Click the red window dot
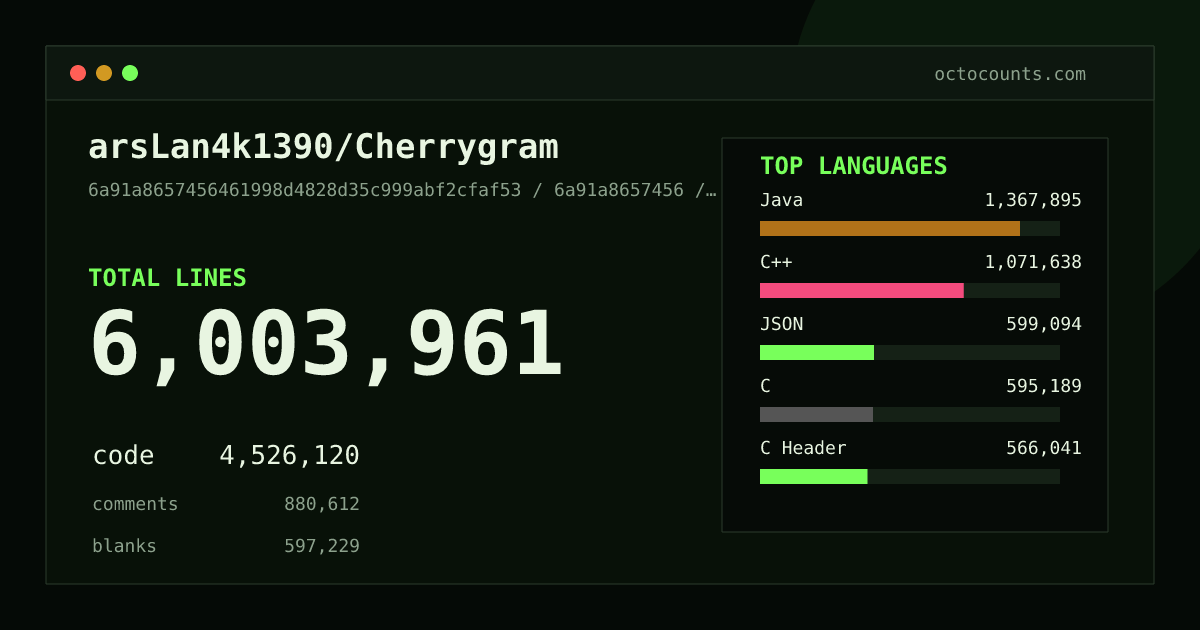Image resolution: width=1200 pixels, height=630 pixels. tap(78, 73)
